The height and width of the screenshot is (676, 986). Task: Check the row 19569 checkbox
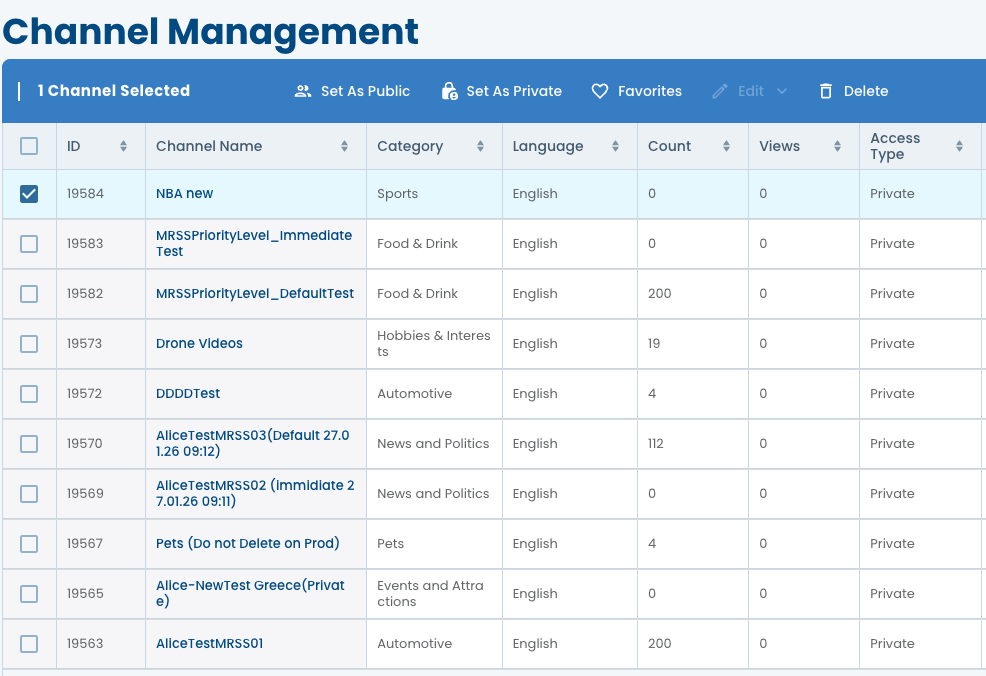coord(29,494)
